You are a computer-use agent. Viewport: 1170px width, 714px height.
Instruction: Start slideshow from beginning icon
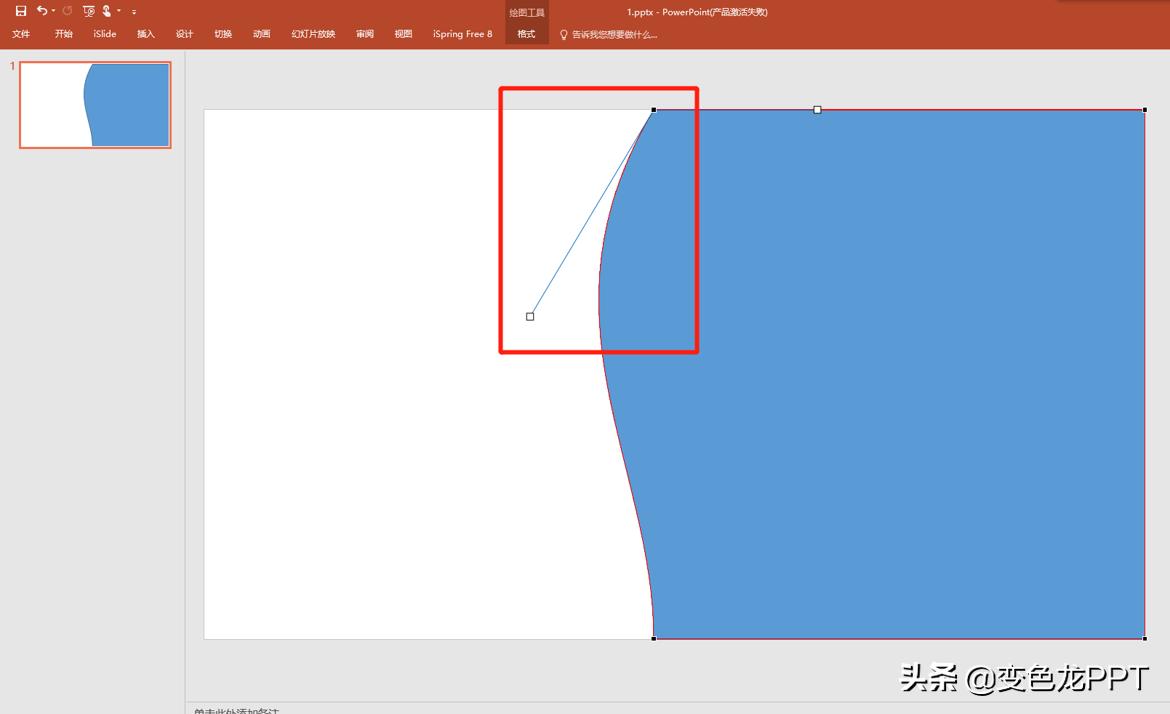coord(89,11)
